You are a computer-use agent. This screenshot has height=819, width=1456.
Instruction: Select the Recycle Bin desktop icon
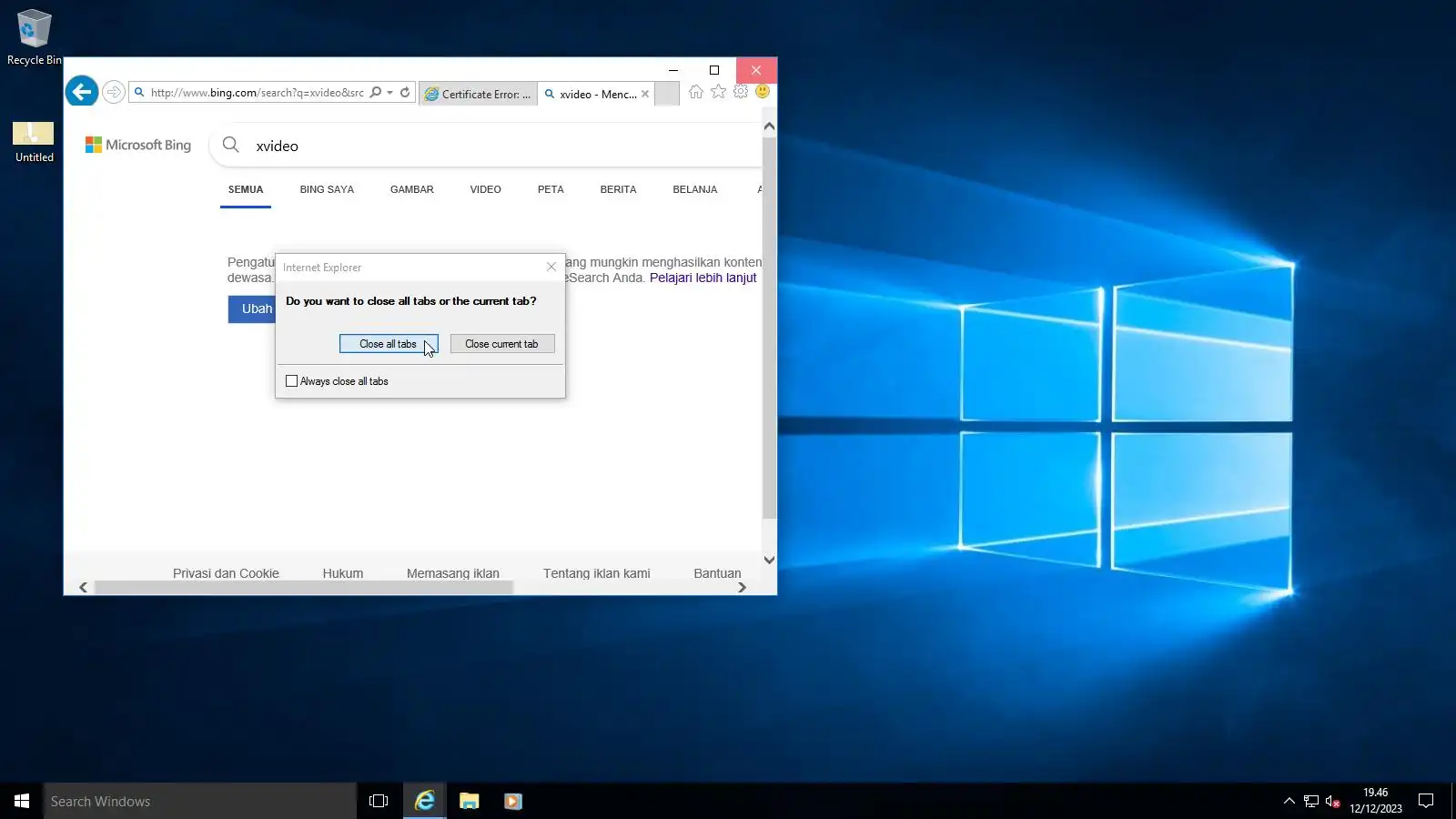coord(35,38)
